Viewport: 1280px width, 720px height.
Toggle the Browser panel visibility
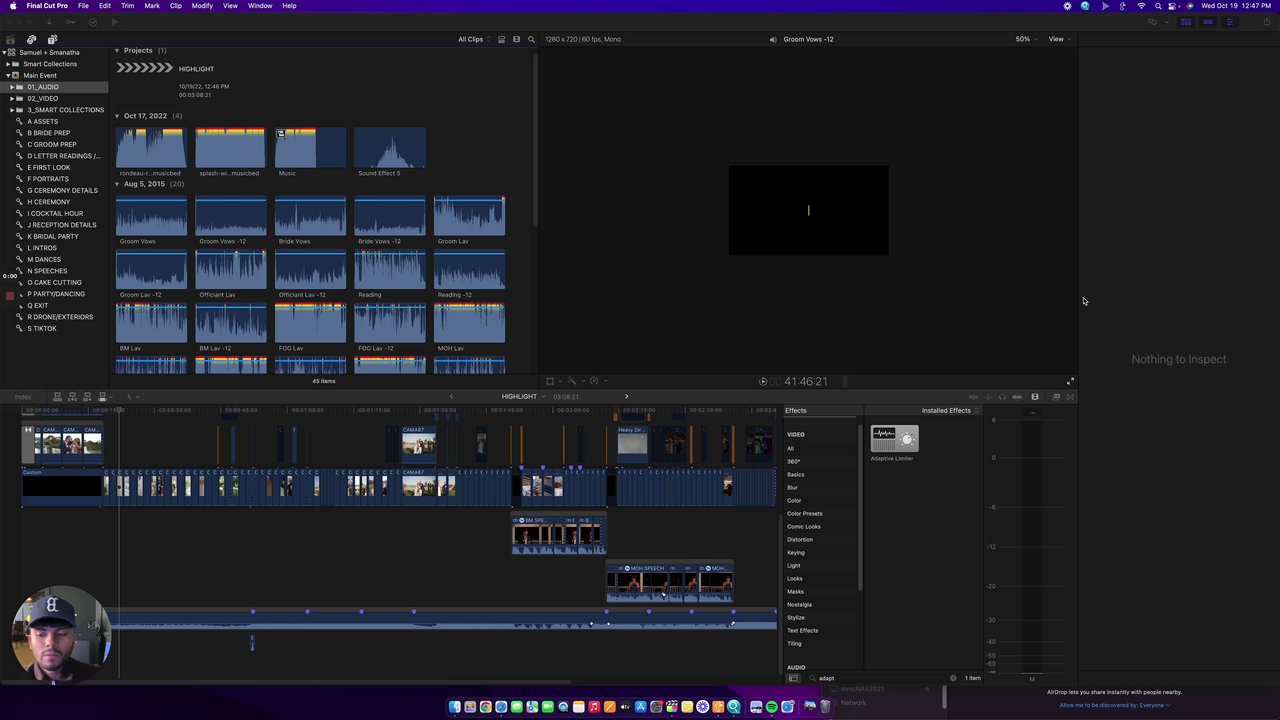click(x=1186, y=22)
